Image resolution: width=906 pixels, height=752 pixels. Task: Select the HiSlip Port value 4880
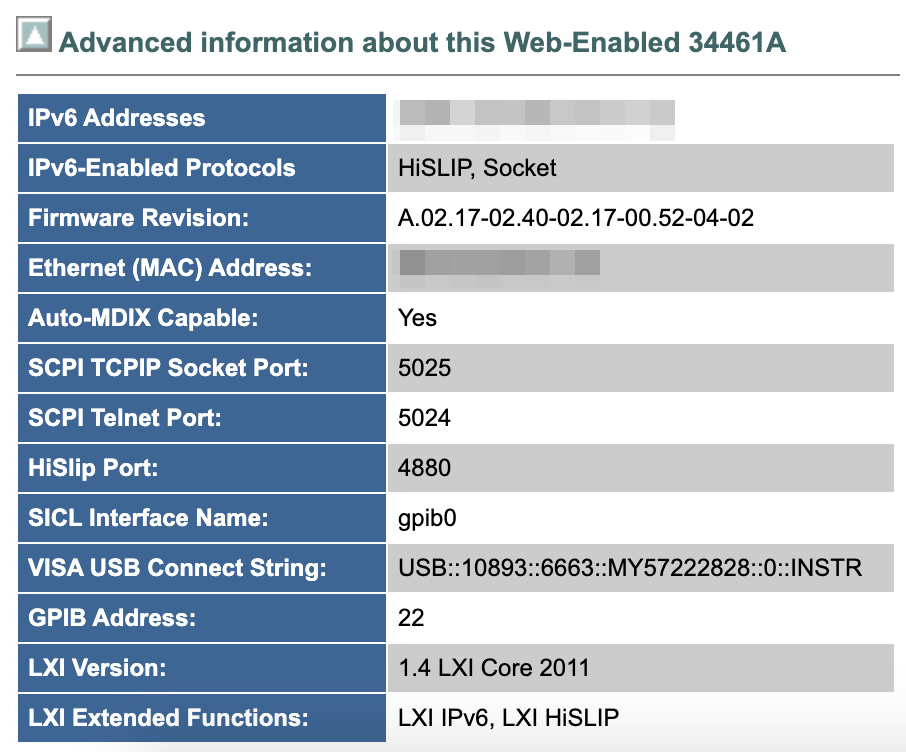(424, 468)
